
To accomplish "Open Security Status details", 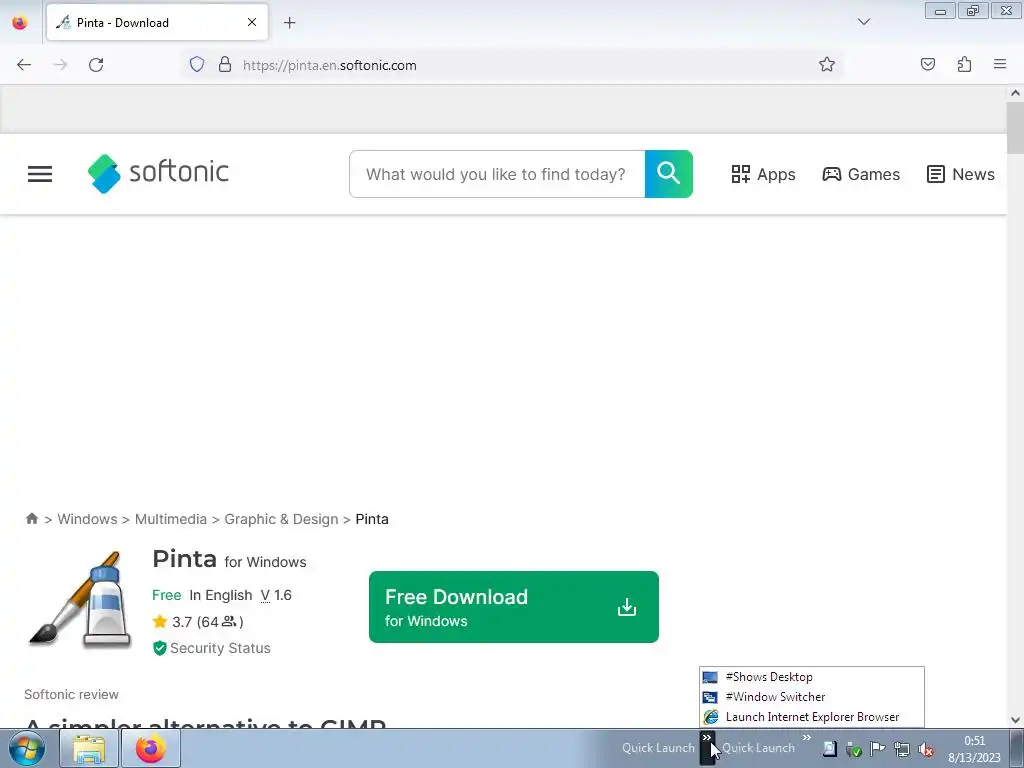I will (212, 648).
